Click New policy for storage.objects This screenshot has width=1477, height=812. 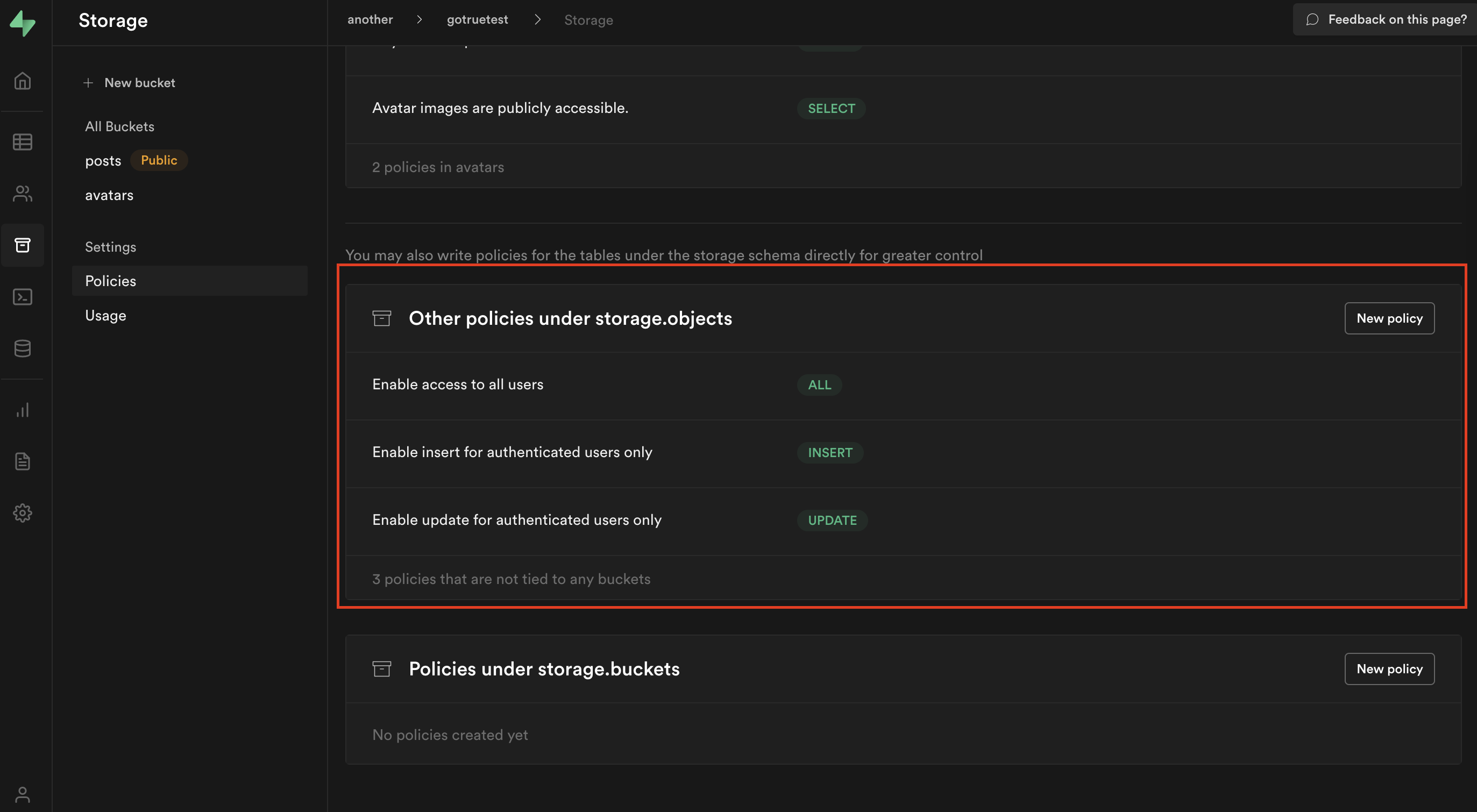pyautogui.click(x=1389, y=318)
